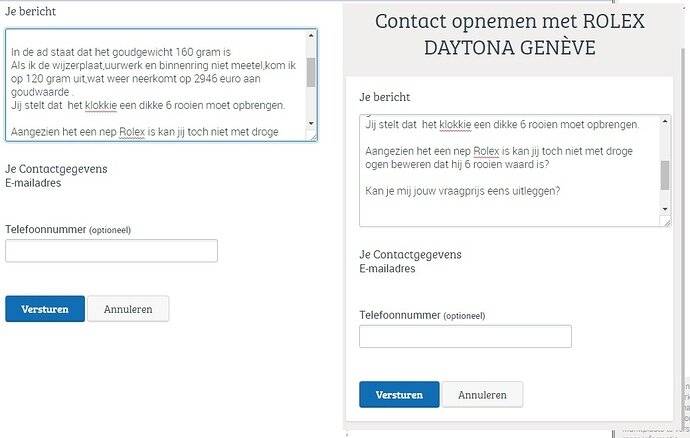Click the scrollbar thumb in the Rolex panel message box
This screenshot has width=690, height=438.
[665, 174]
